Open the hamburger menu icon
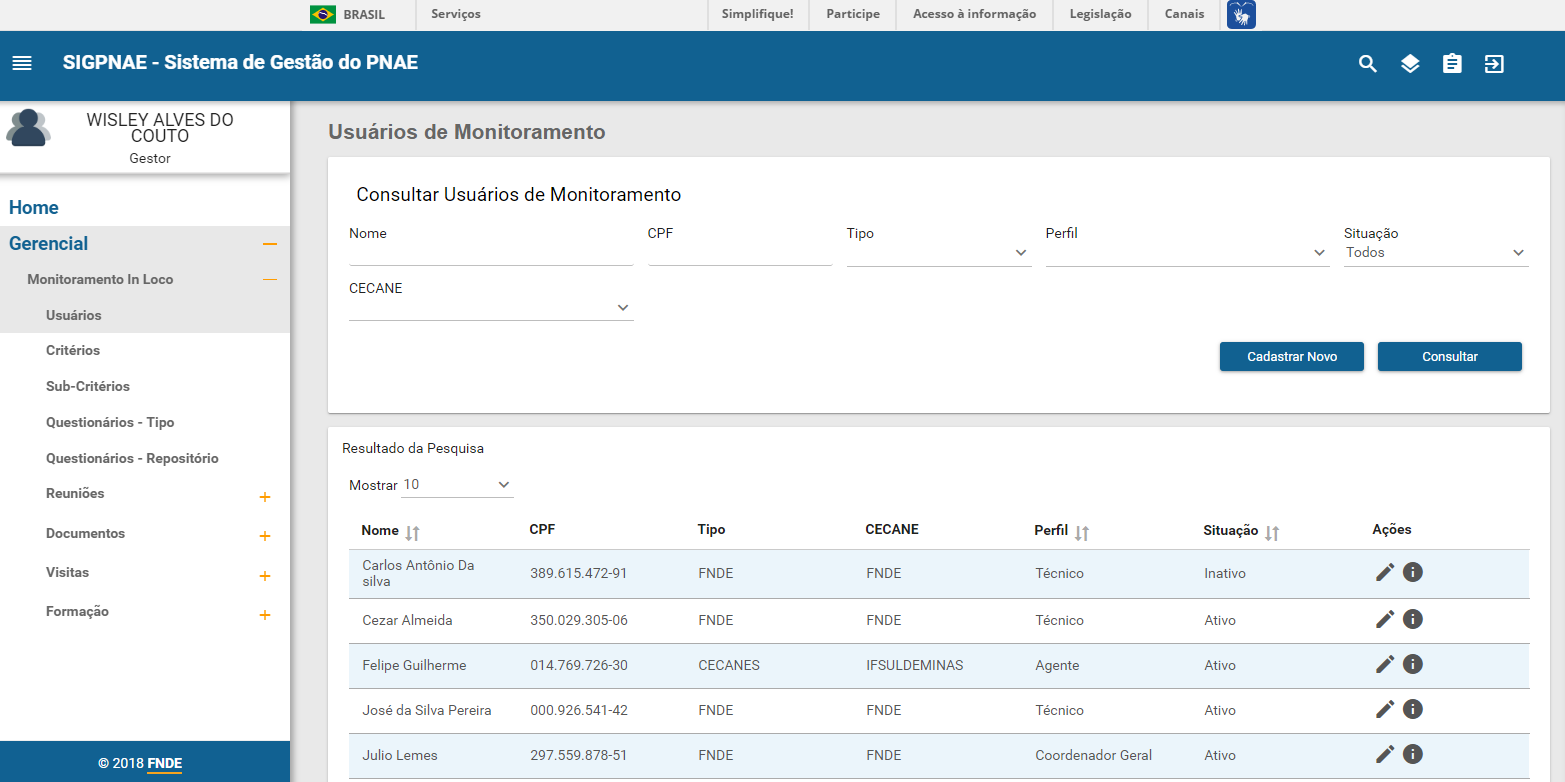Viewport: 1565px width, 782px height. 22,64
